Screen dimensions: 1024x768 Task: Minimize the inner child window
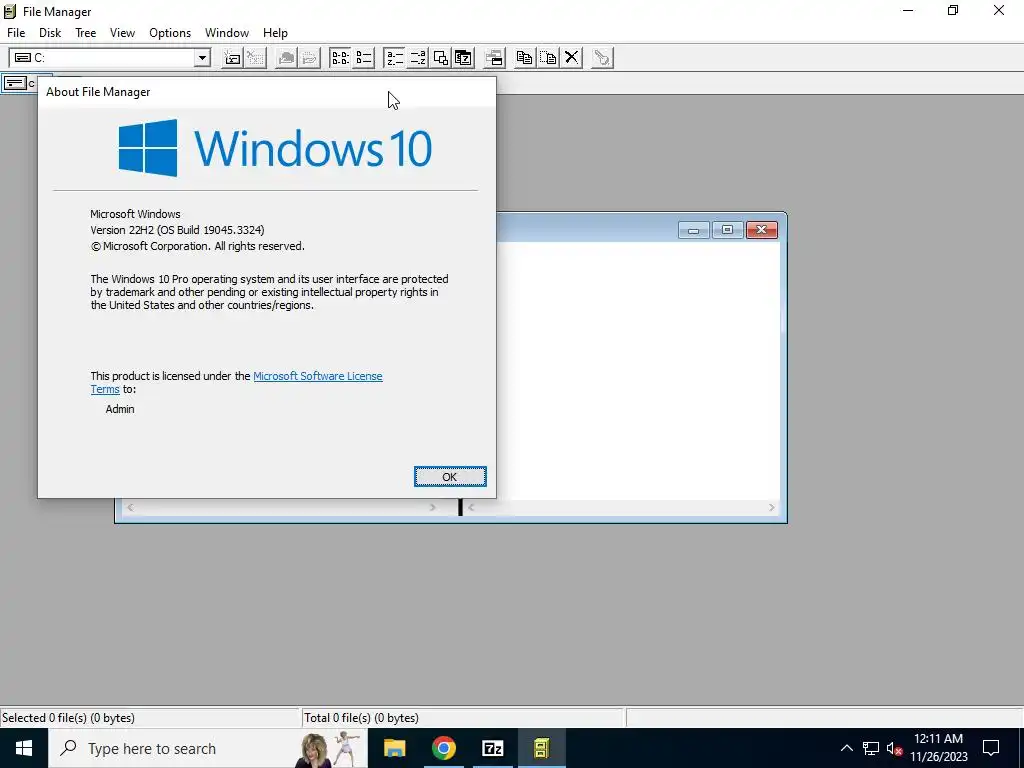[x=694, y=230]
